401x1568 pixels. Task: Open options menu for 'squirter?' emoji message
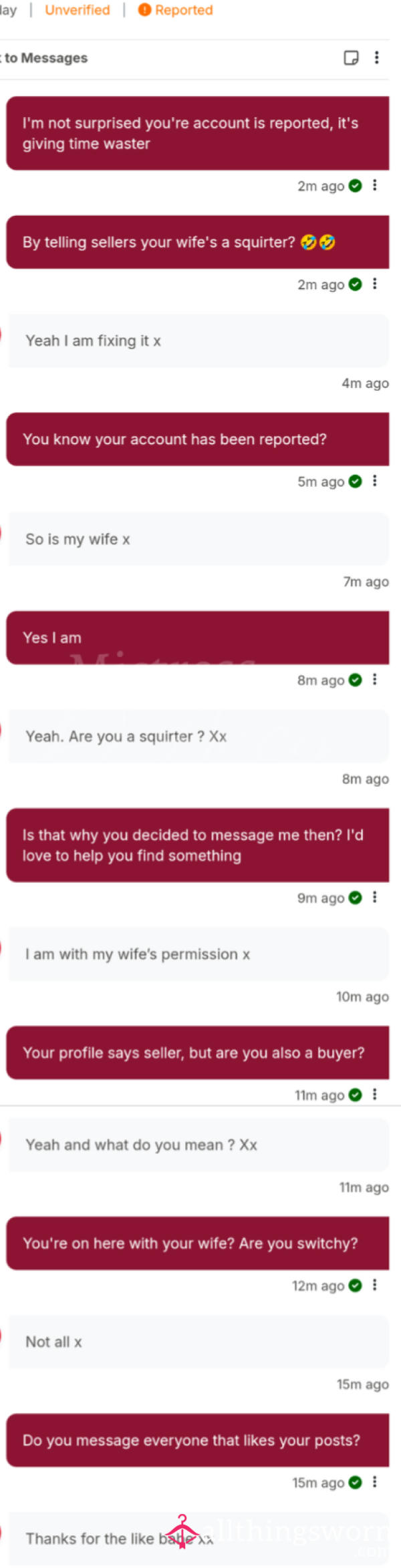pos(375,284)
